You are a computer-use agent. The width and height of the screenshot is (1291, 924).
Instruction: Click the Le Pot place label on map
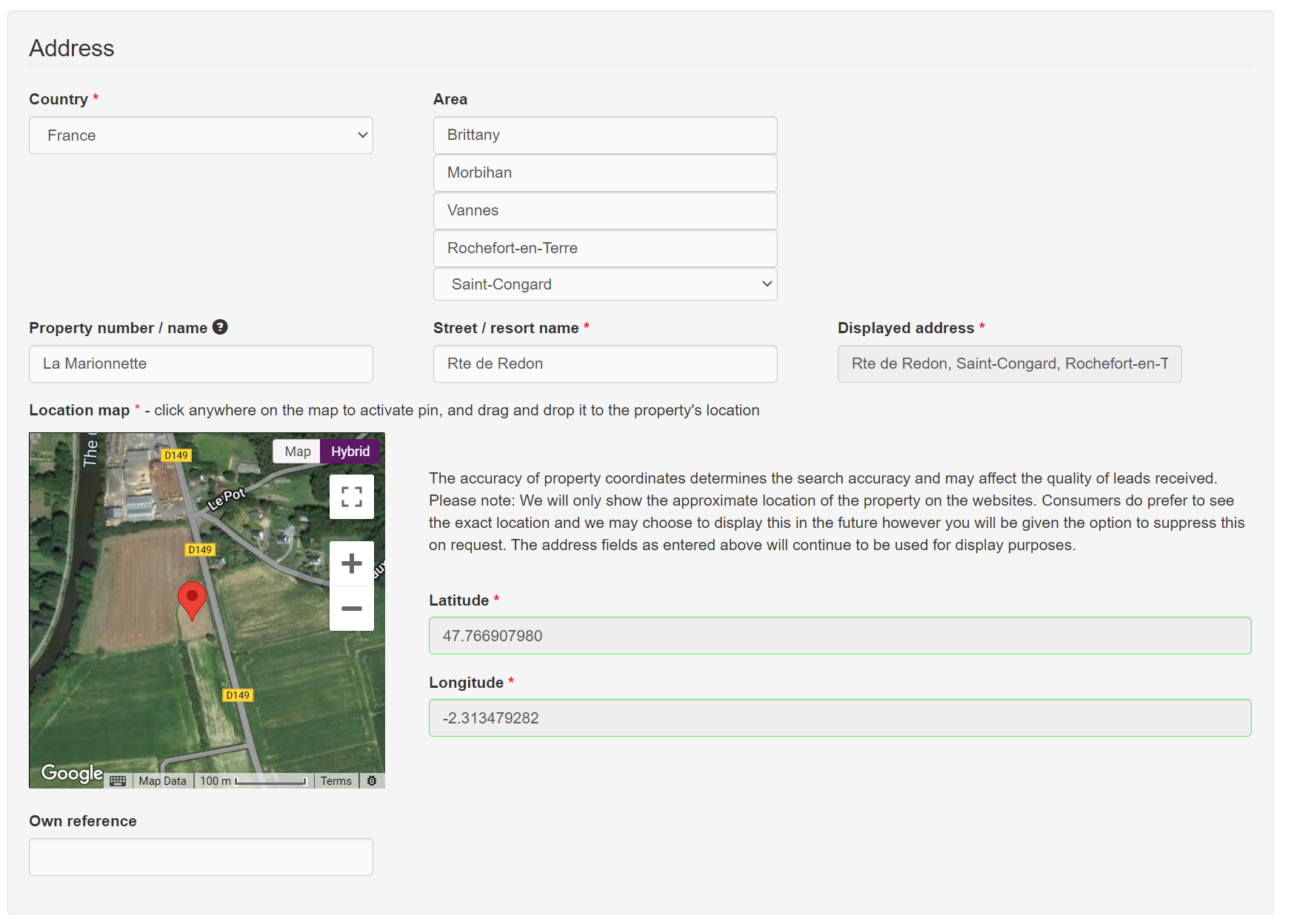227,499
